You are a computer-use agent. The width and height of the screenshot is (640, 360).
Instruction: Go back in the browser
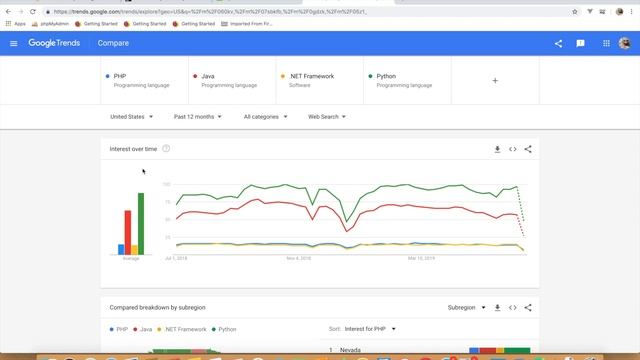point(8,12)
